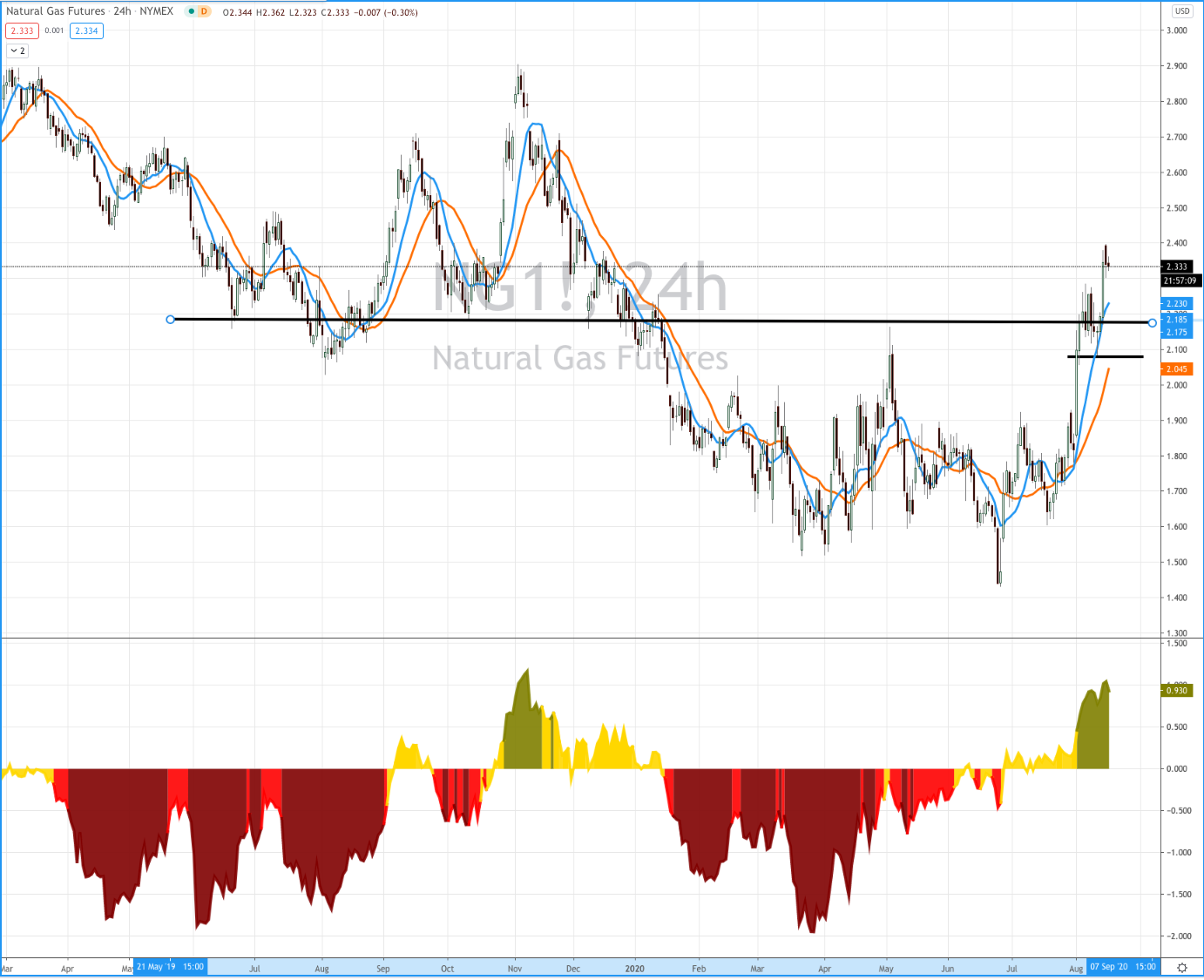Click the olive 0.930 indicator value label
The image size is (1204, 980).
pyautogui.click(x=1176, y=690)
